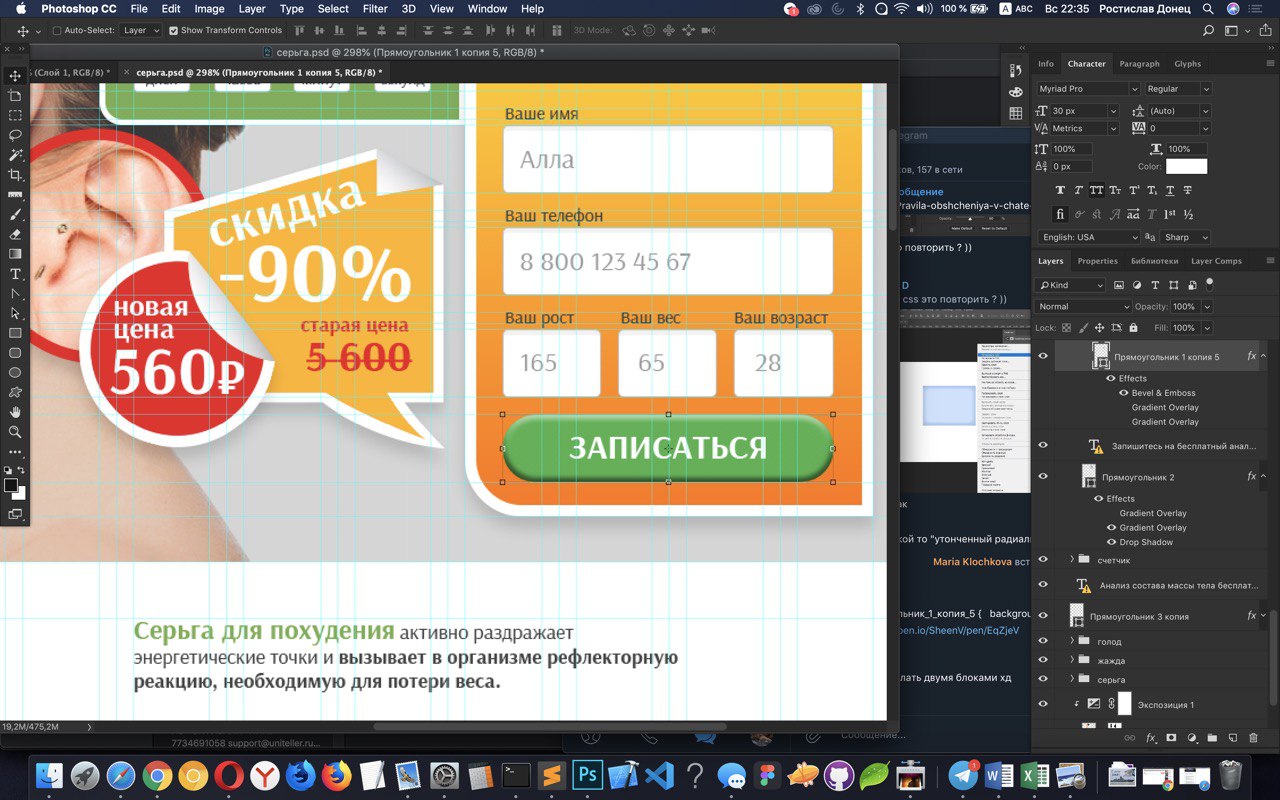The width and height of the screenshot is (1280, 800).
Task: Hide the счетчик group
Action: point(1043,560)
